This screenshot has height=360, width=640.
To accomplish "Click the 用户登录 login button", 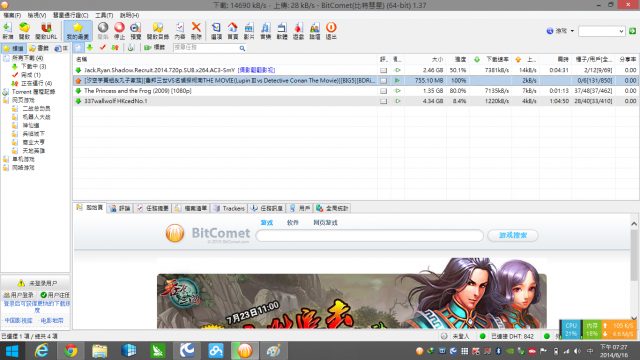I will [19, 295].
